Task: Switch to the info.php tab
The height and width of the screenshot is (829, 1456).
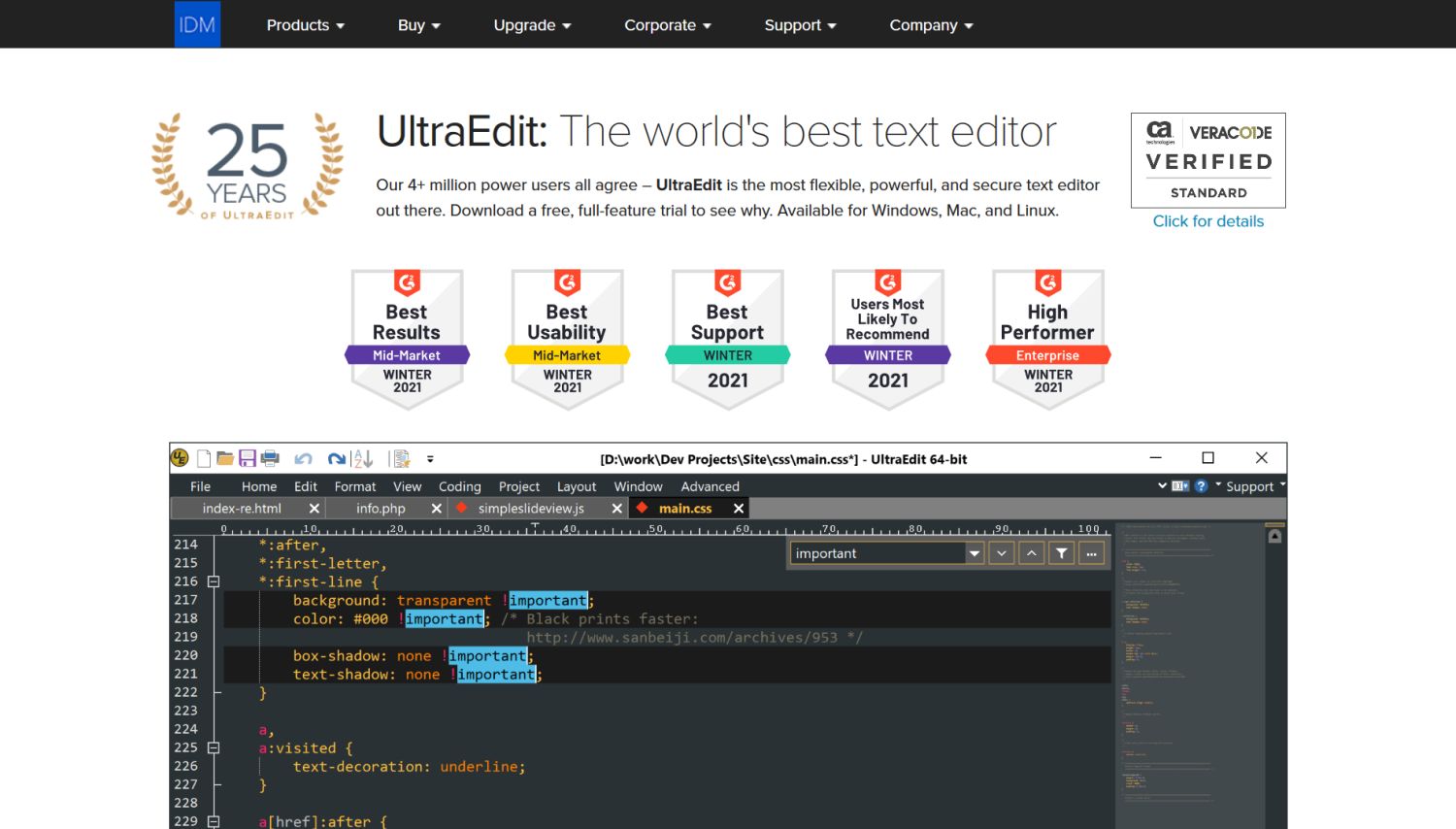Action: coord(380,508)
